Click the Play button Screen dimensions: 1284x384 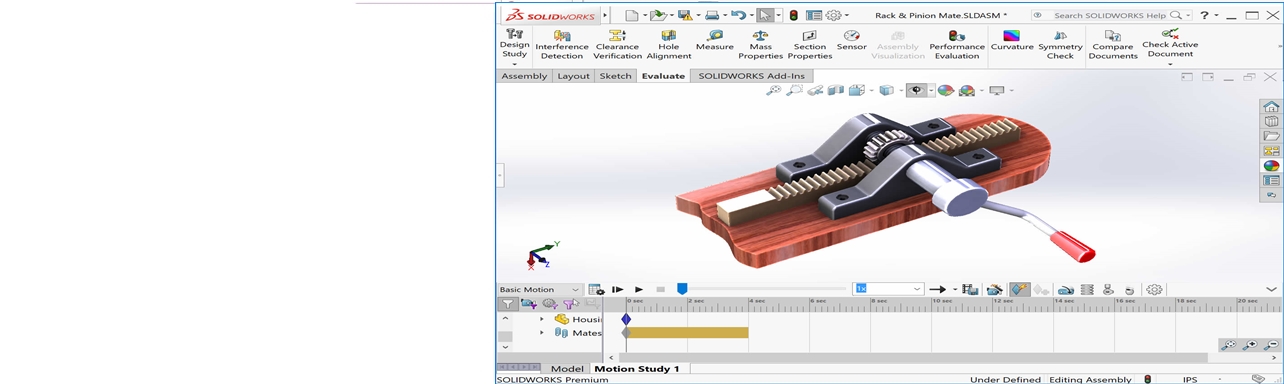(639, 289)
